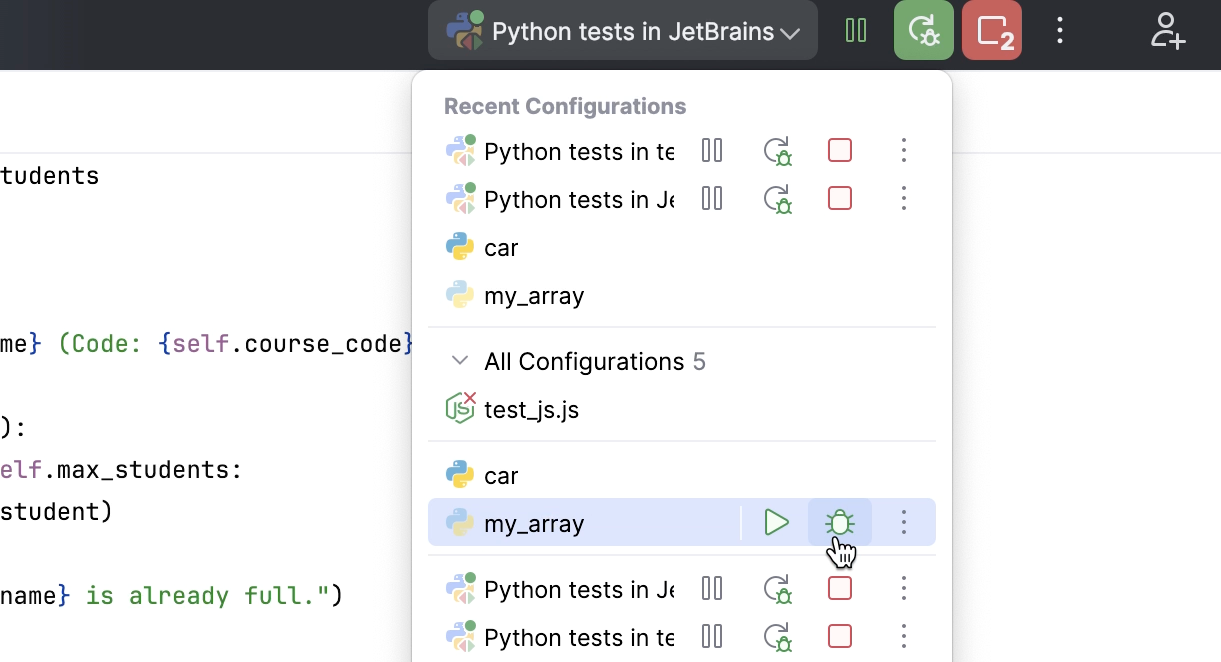Image resolution: width=1221 pixels, height=662 pixels.
Task: Collapse the All Configurations section
Action: [460, 361]
